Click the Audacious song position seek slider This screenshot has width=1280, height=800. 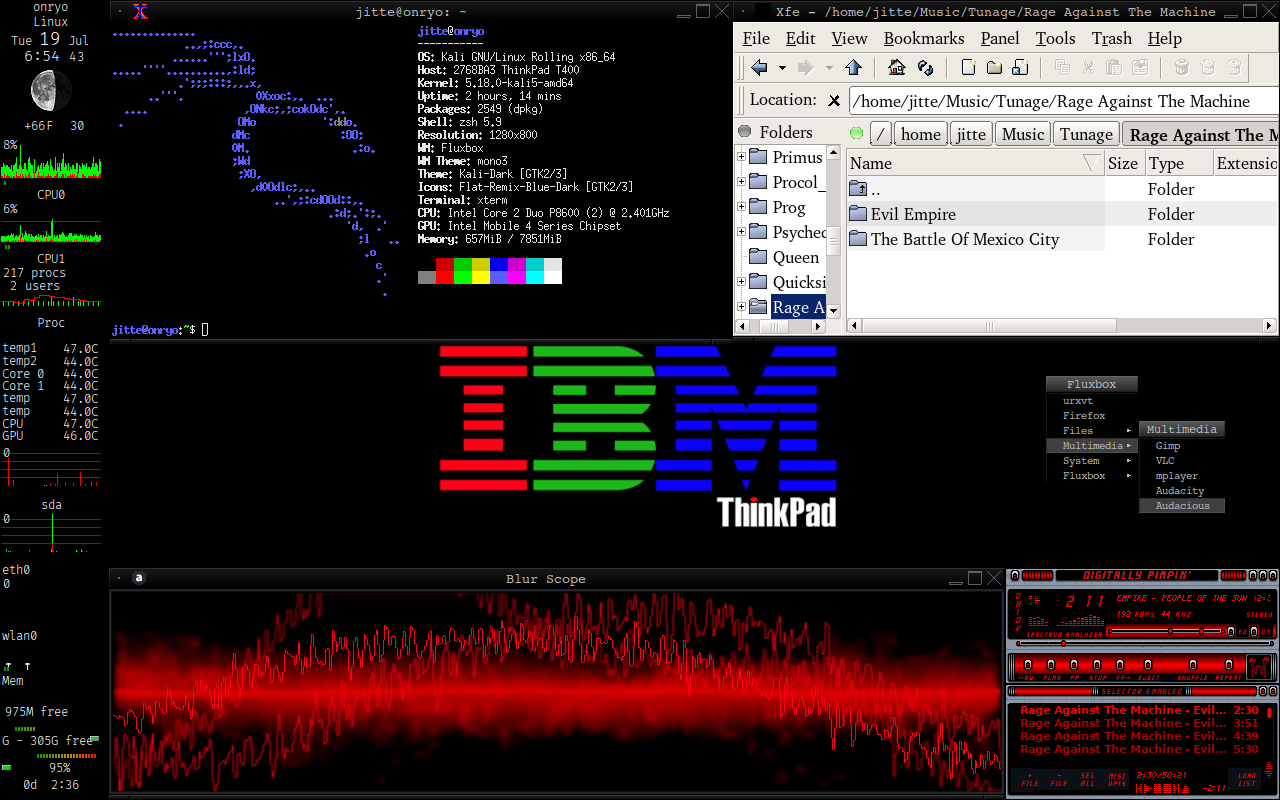pyautogui.click(x=1145, y=643)
